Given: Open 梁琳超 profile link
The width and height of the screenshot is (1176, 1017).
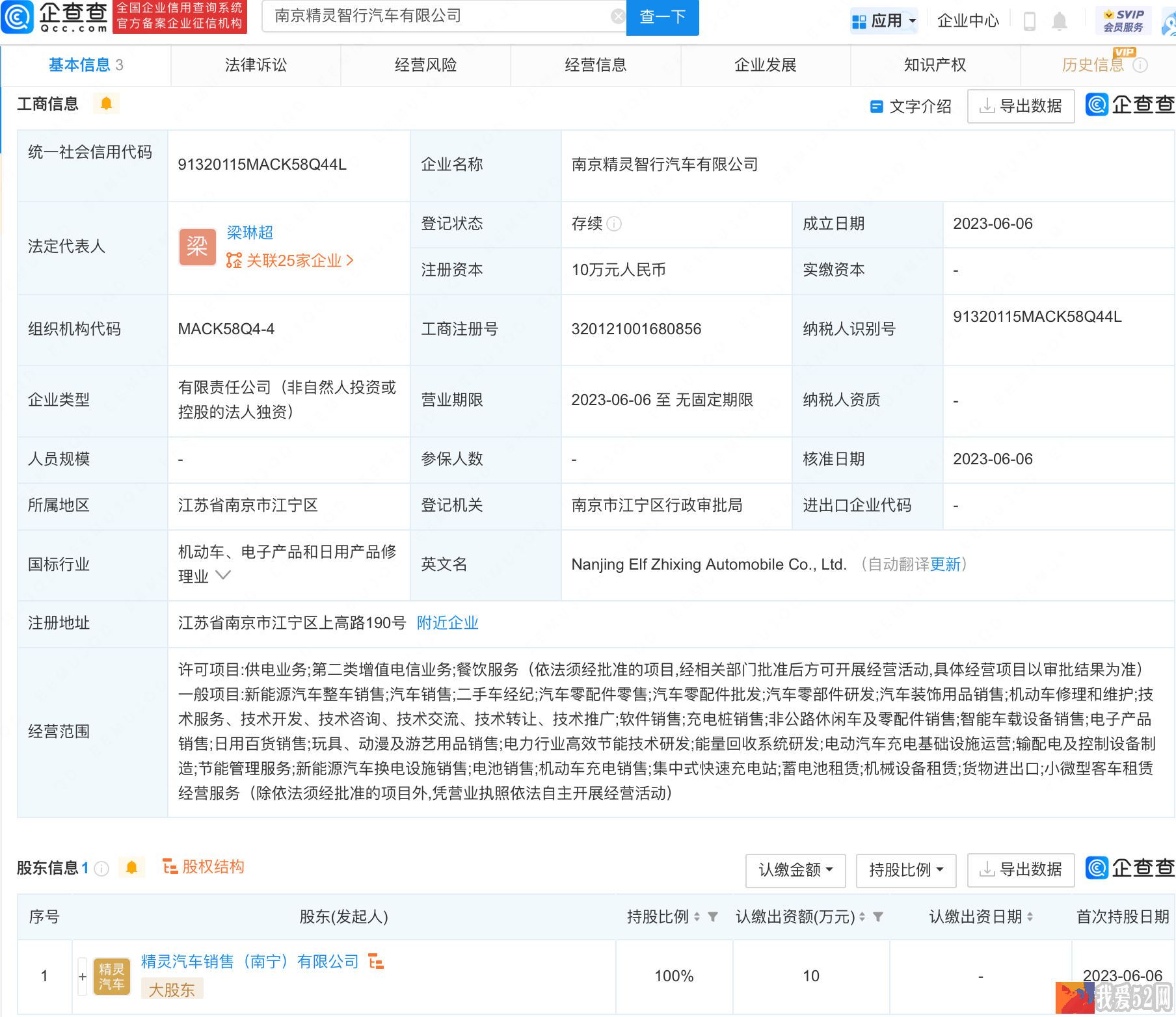Looking at the screenshot, I should (250, 232).
